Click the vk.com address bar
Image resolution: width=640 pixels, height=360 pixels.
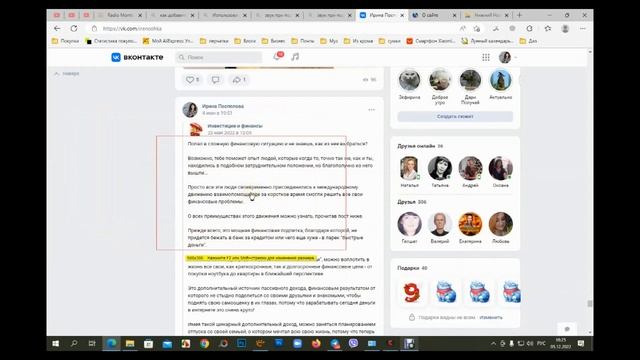tap(269, 29)
